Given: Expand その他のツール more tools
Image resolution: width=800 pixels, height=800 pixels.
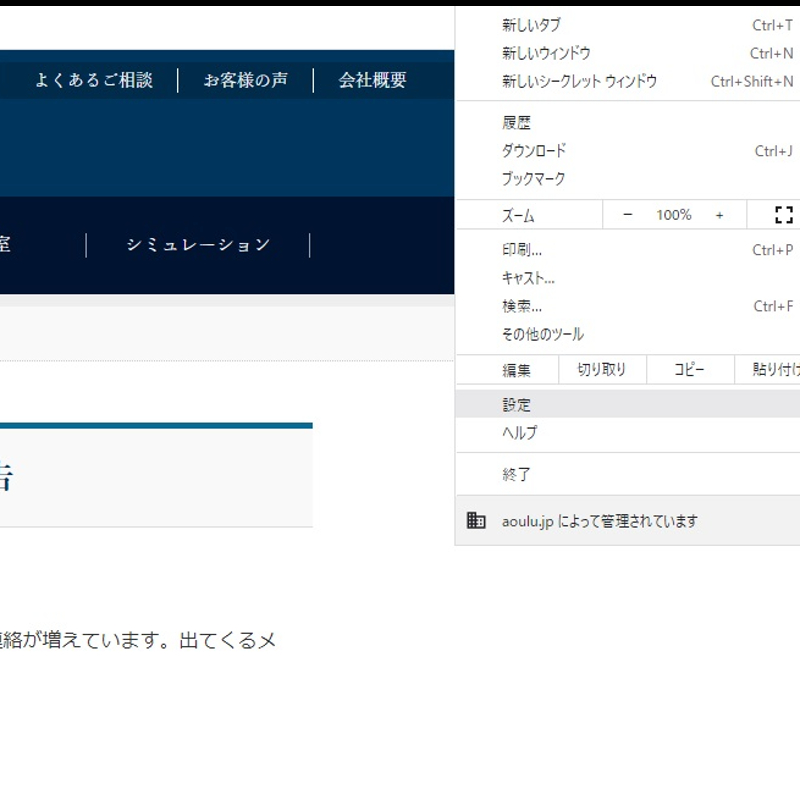Looking at the screenshot, I should (628, 334).
